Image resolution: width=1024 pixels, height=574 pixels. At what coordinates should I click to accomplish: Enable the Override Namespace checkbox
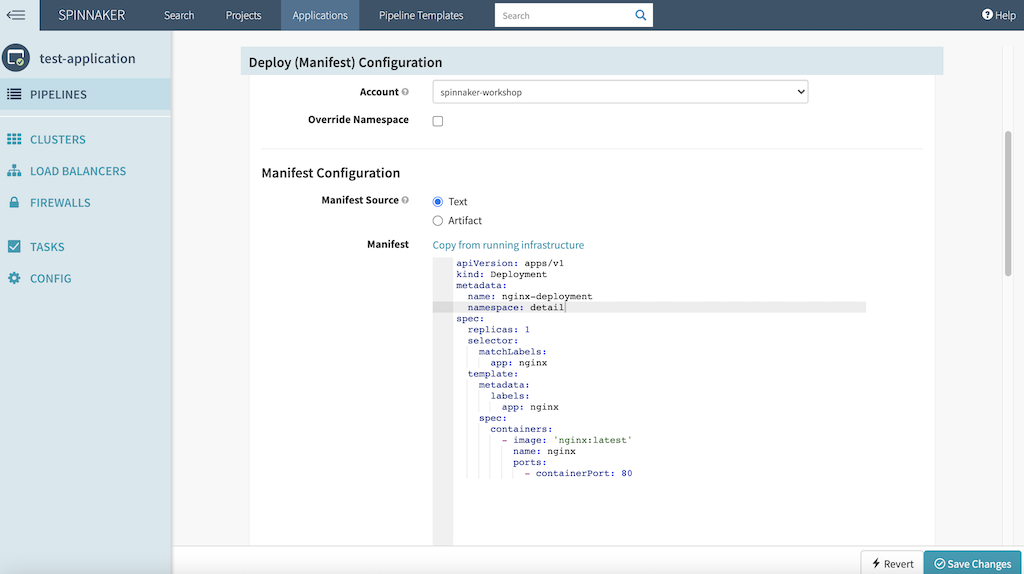[x=438, y=121]
